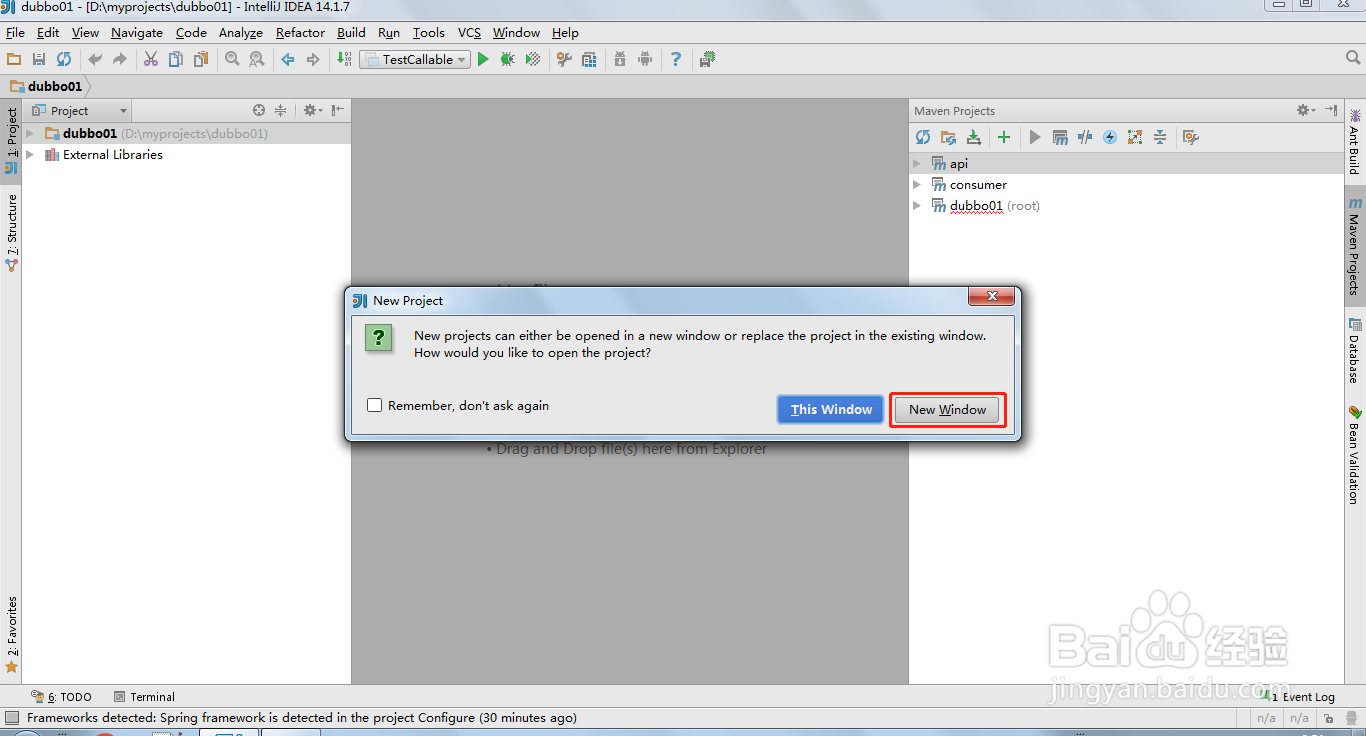Click the Back navigation arrow
1366x736 pixels.
pyautogui.click(x=288, y=60)
